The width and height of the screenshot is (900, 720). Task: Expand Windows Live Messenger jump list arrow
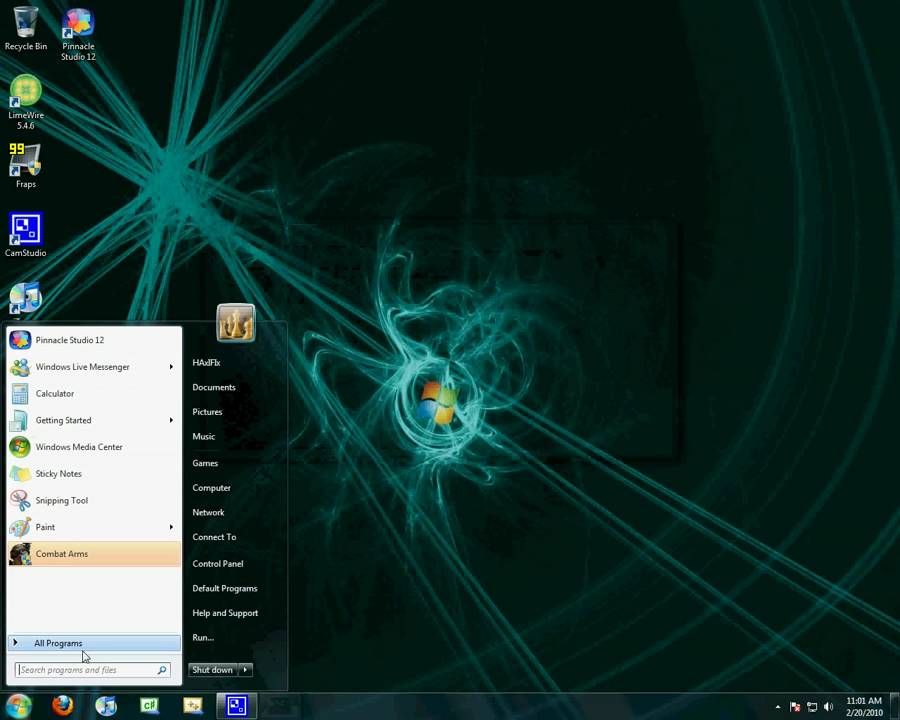[x=171, y=366]
